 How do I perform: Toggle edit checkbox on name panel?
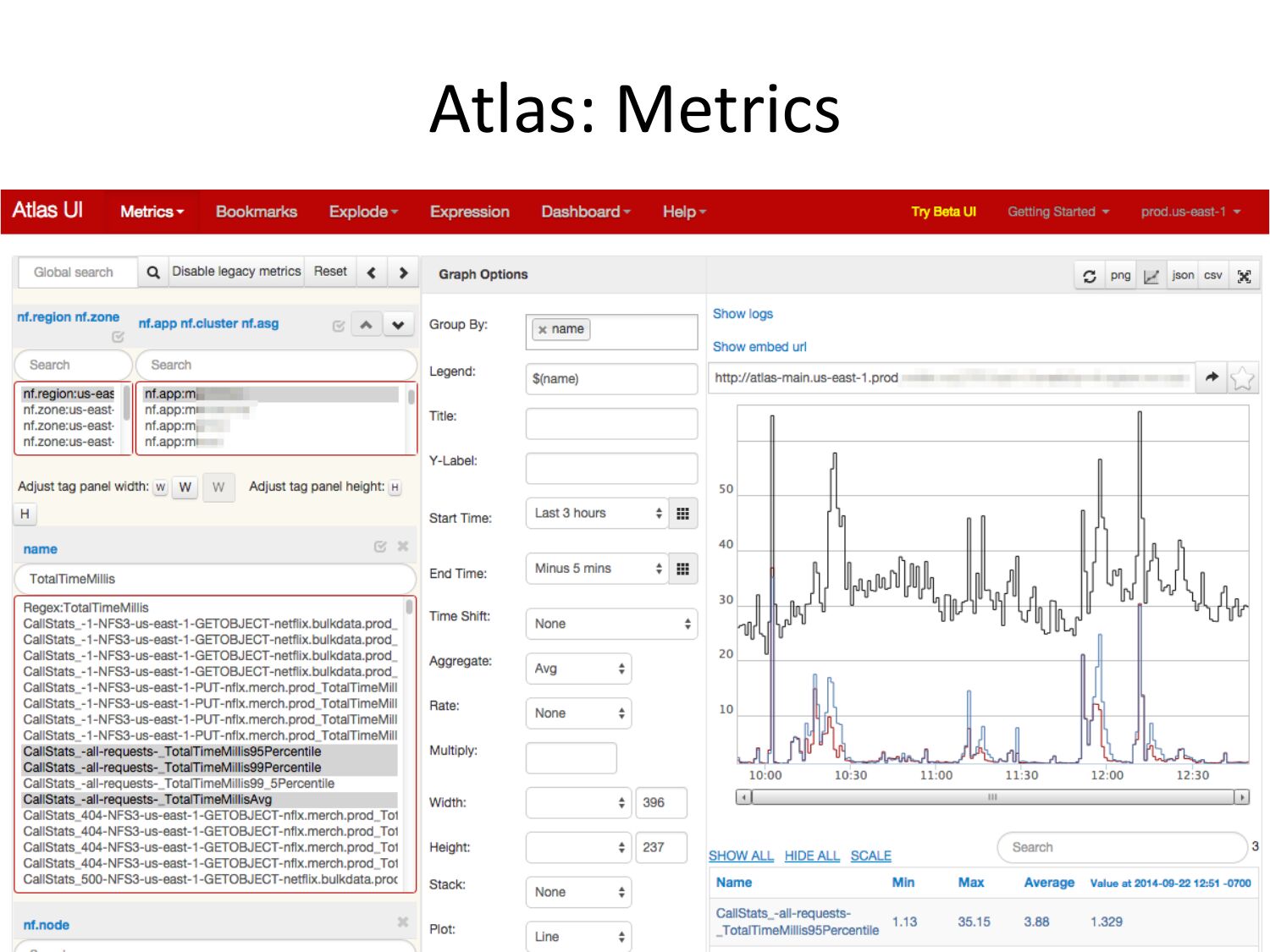(x=380, y=547)
